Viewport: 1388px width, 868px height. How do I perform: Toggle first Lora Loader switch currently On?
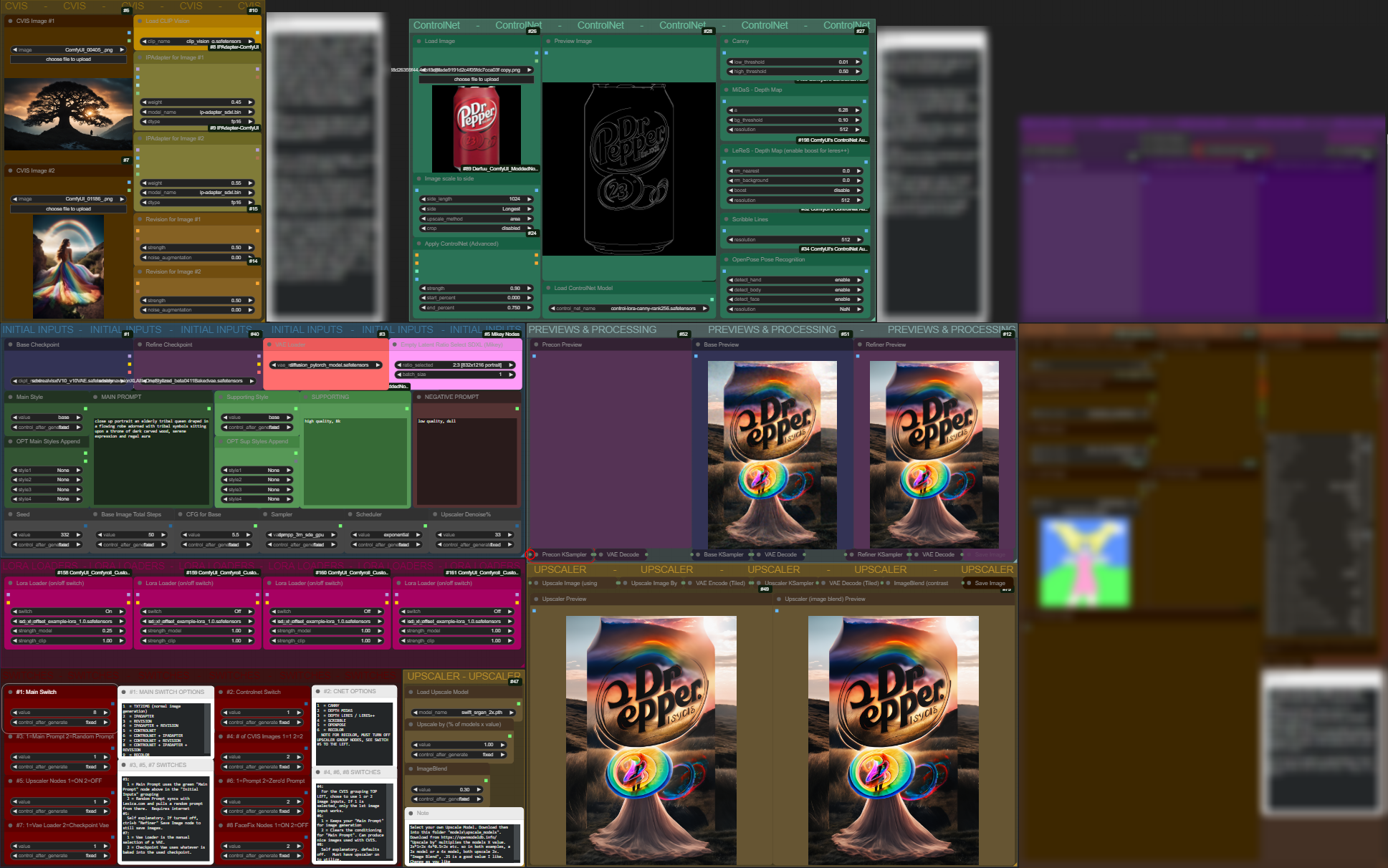[68, 612]
